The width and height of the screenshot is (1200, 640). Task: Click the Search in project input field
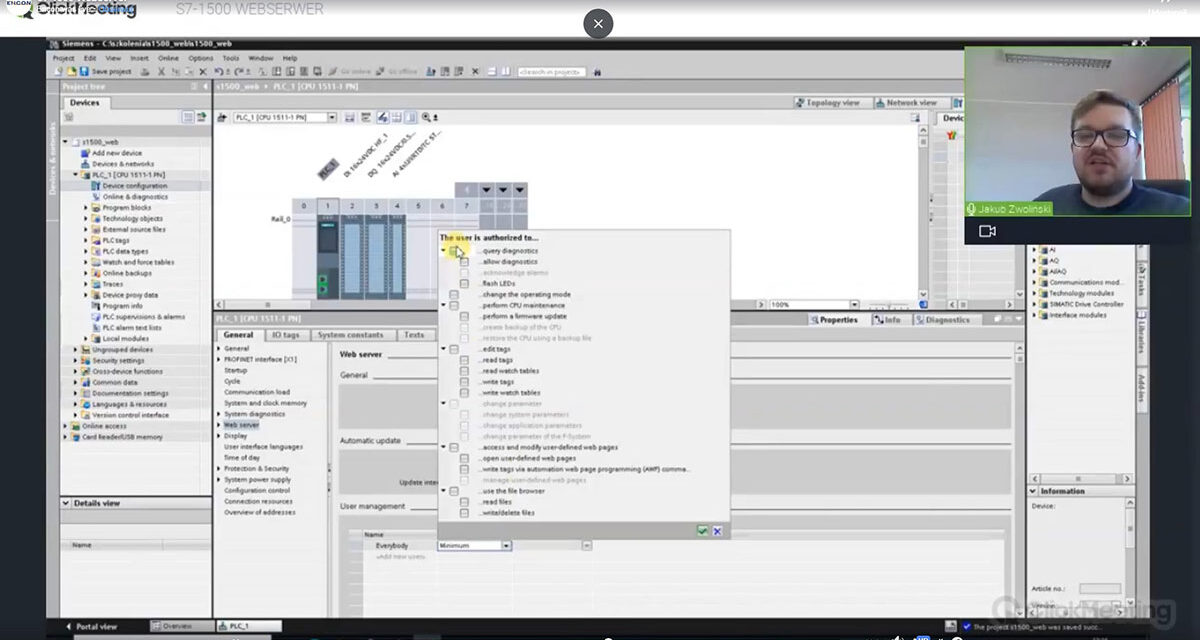(551, 72)
